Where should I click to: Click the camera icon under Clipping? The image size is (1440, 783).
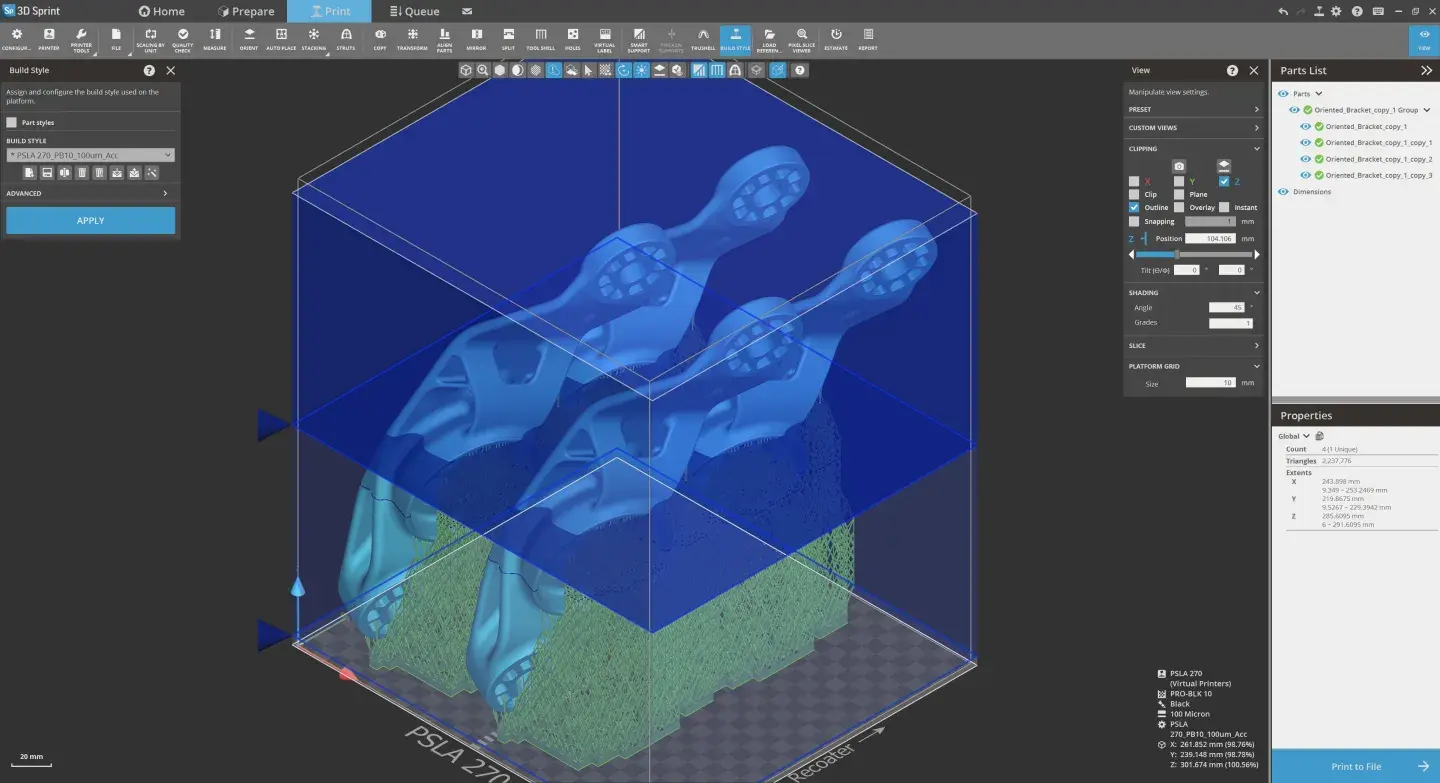point(1180,166)
